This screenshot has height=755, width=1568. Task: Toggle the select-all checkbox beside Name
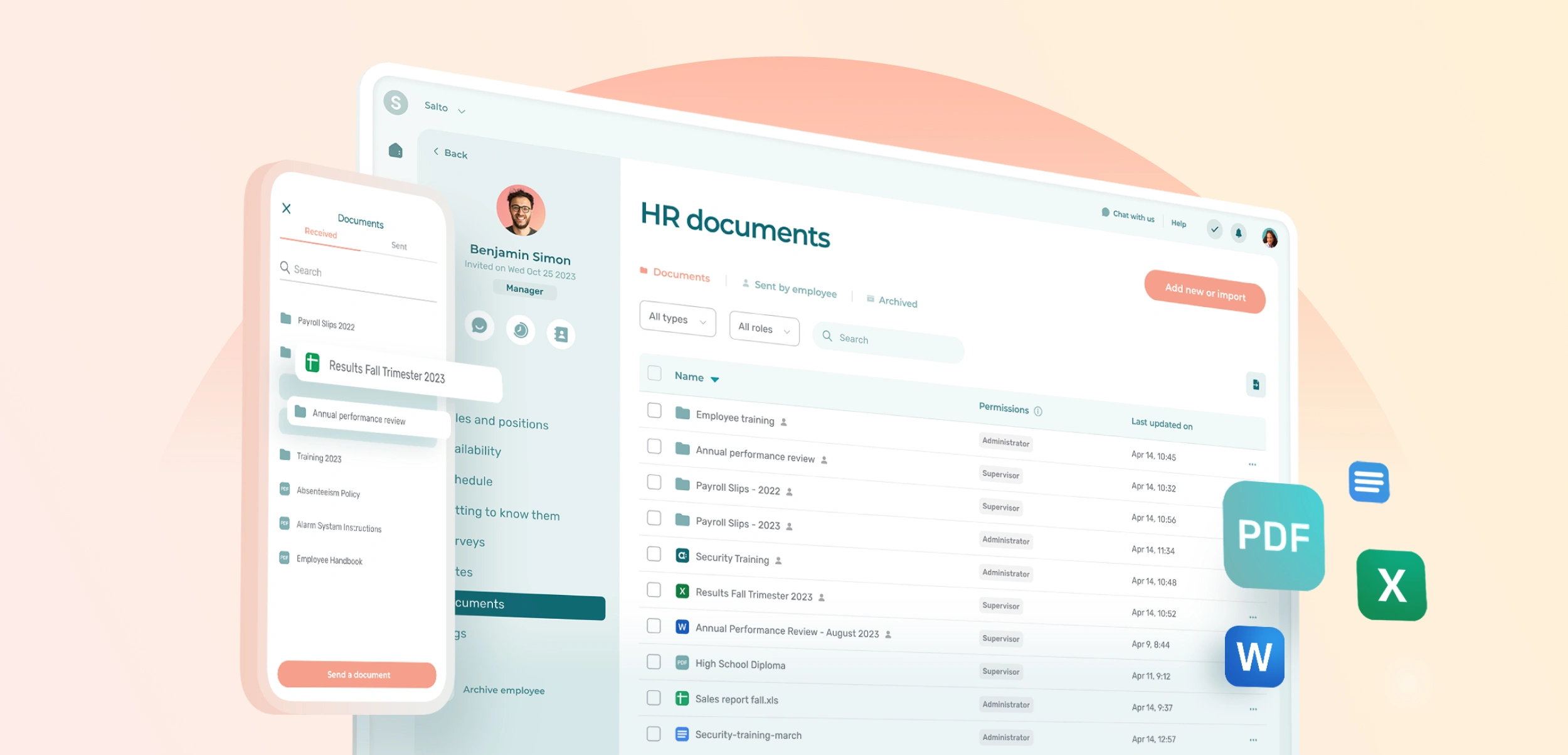pyautogui.click(x=654, y=373)
